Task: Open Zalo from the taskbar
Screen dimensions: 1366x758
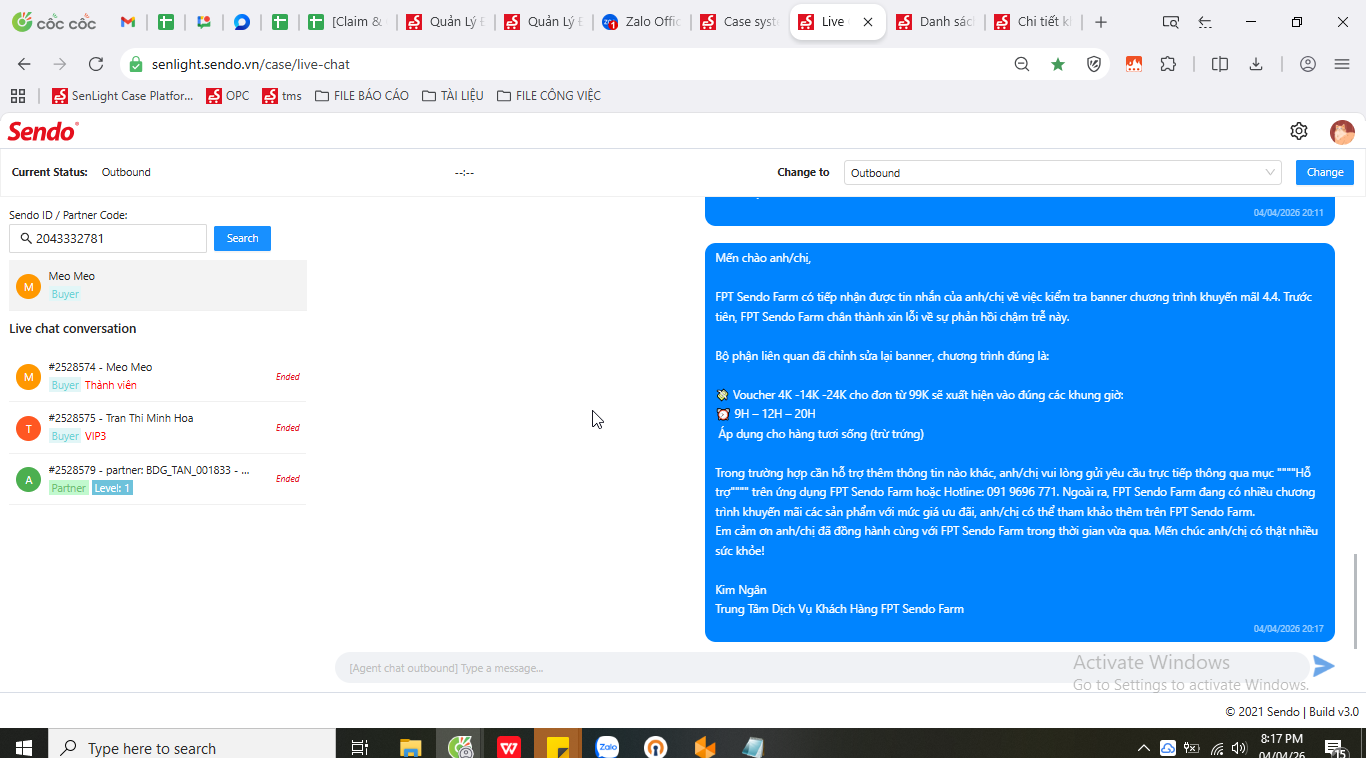Action: tap(607, 747)
